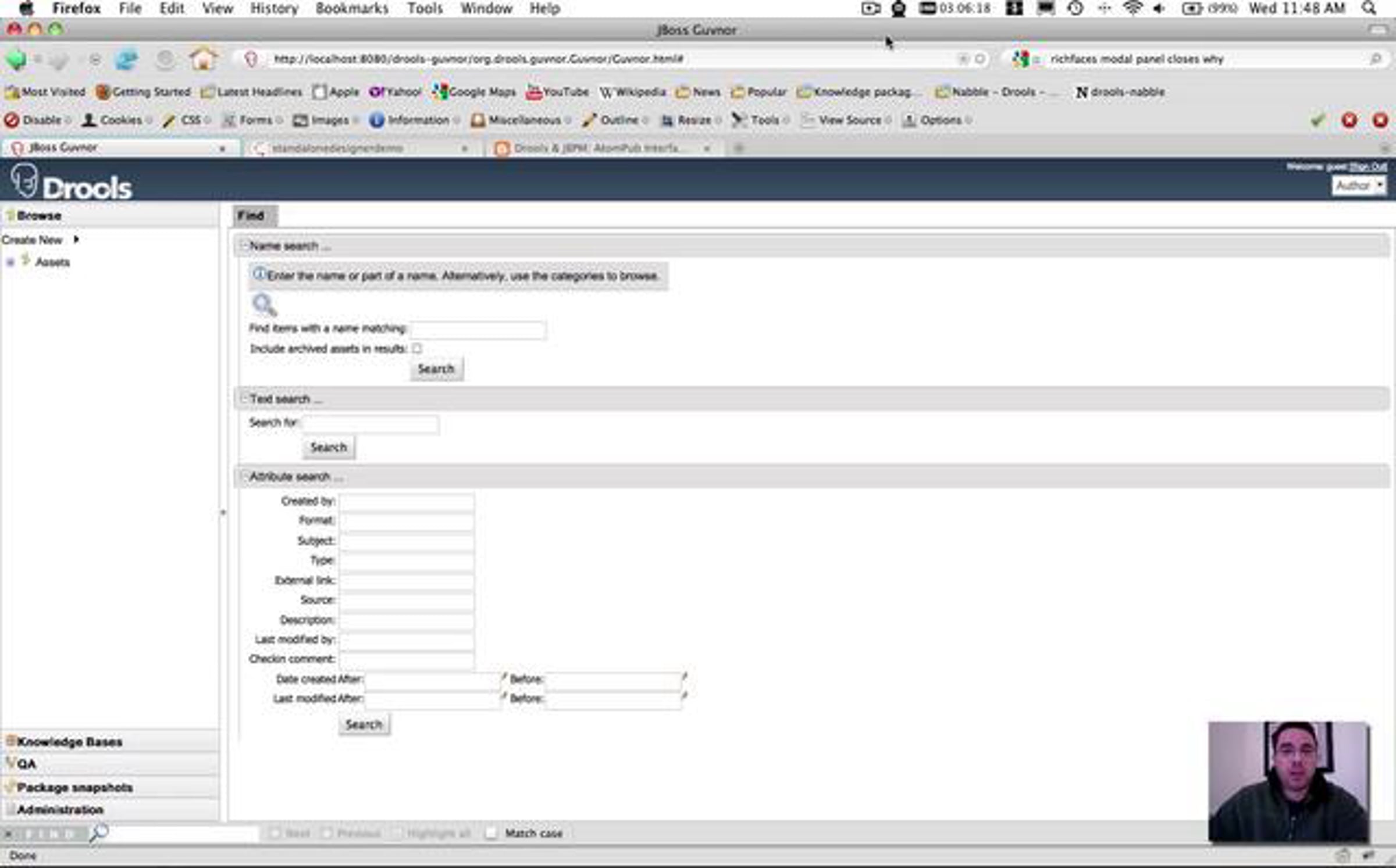The height and width of the screenshot is (868, 1396).
Task: Click the magnifier icon under Name search
Action: coord(264,304)
